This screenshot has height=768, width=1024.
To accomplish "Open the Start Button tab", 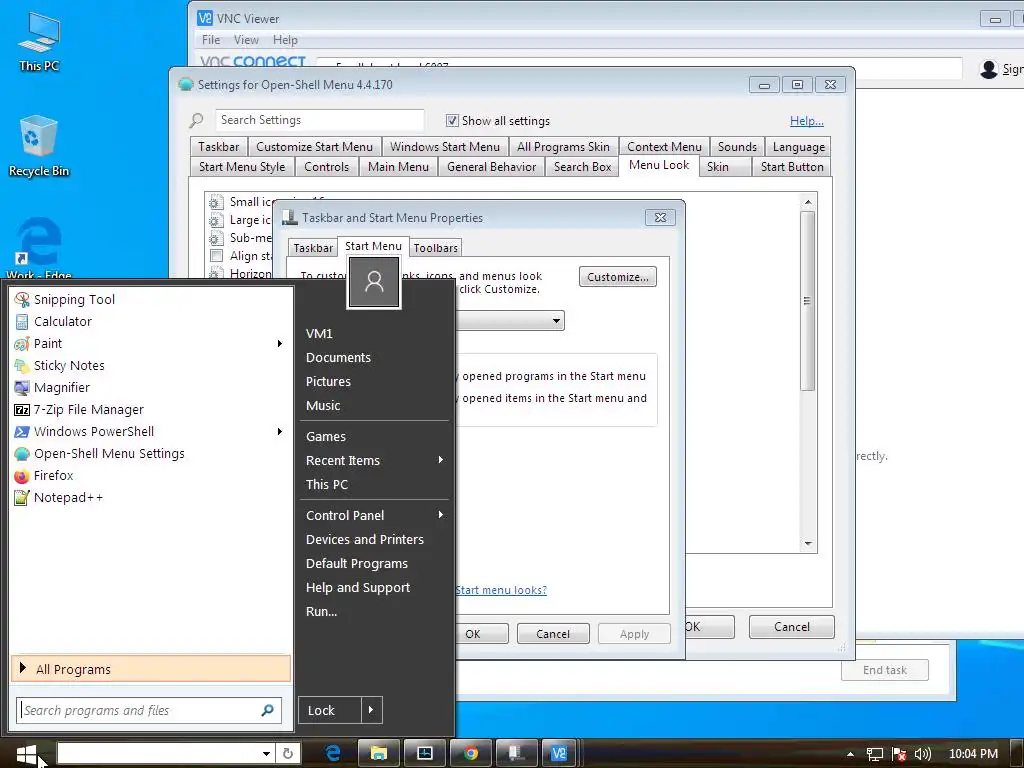I will pyautogui.click(x=792, y=167).
